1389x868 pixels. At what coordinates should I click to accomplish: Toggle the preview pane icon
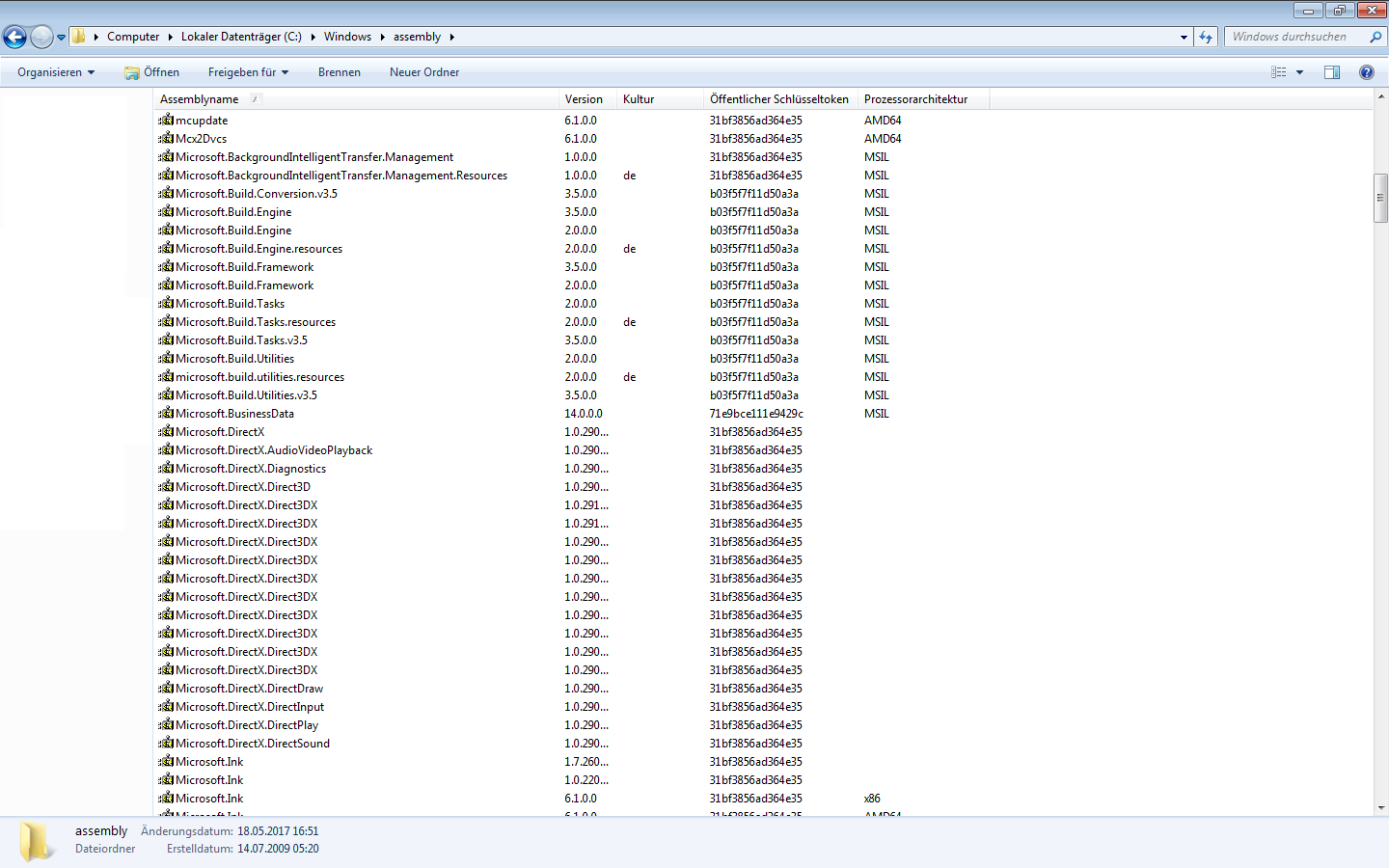[1332, 72]
